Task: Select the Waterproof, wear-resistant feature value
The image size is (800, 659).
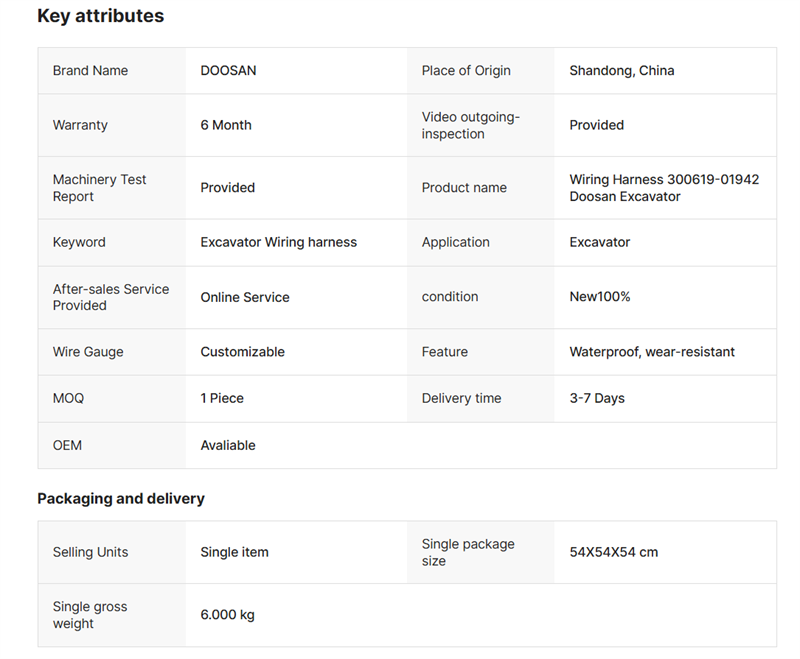Action: [x=652, y=352]
